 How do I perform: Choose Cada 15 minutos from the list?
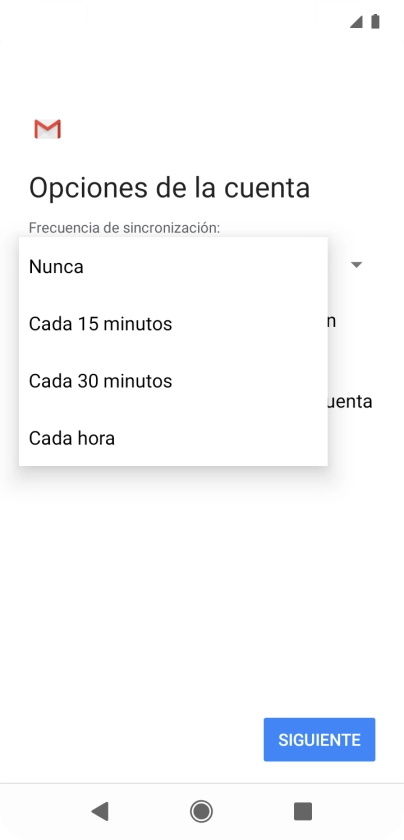[173, 324]
